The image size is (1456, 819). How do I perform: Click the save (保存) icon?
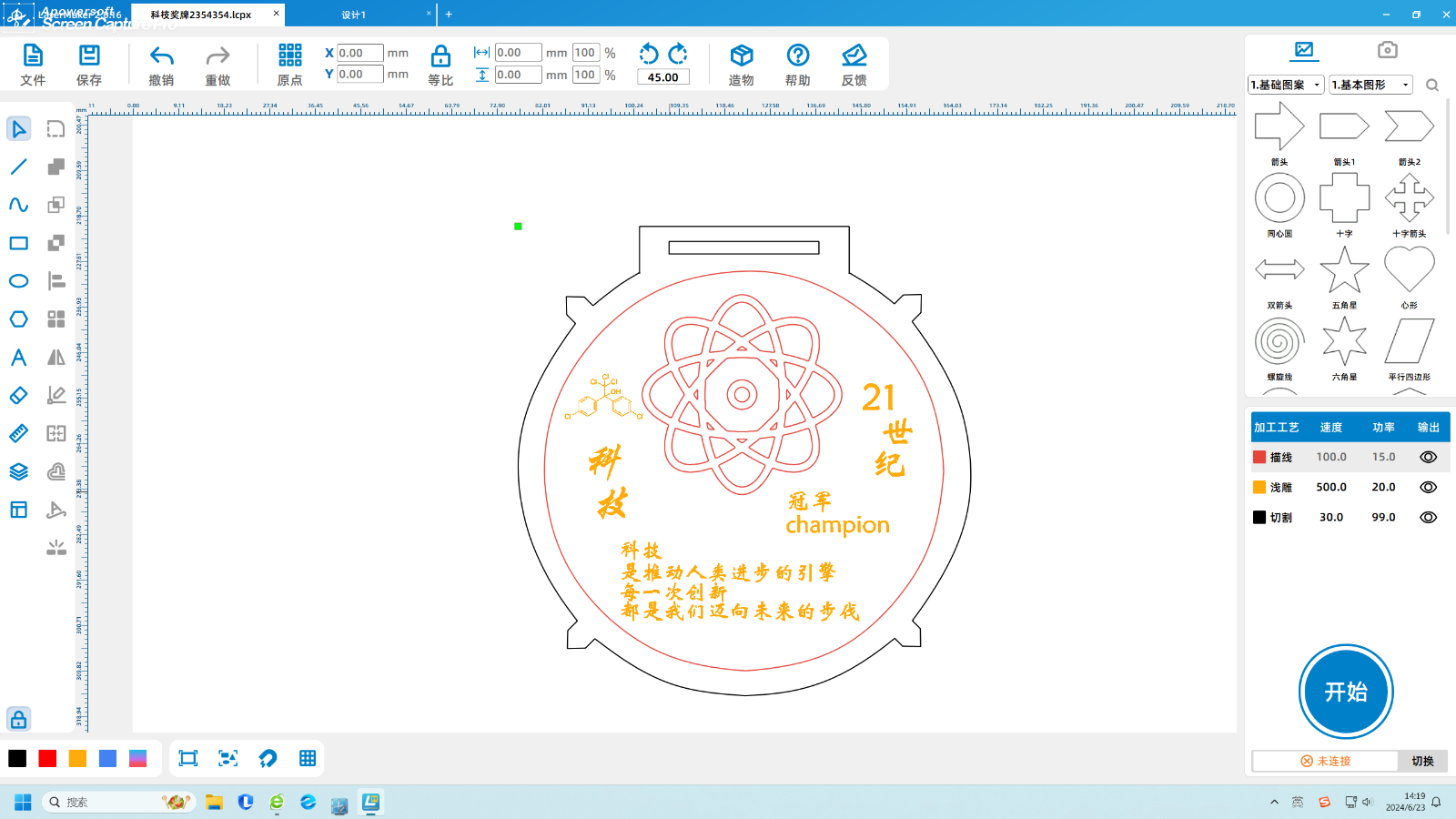(x=89, y=56)
